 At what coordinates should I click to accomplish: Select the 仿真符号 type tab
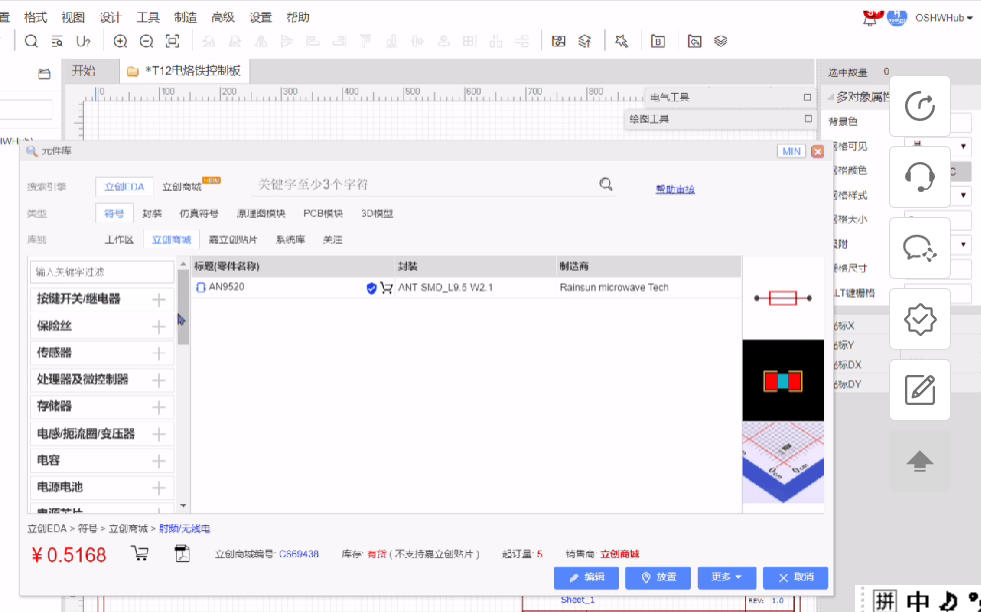click(x=199, y=213)
